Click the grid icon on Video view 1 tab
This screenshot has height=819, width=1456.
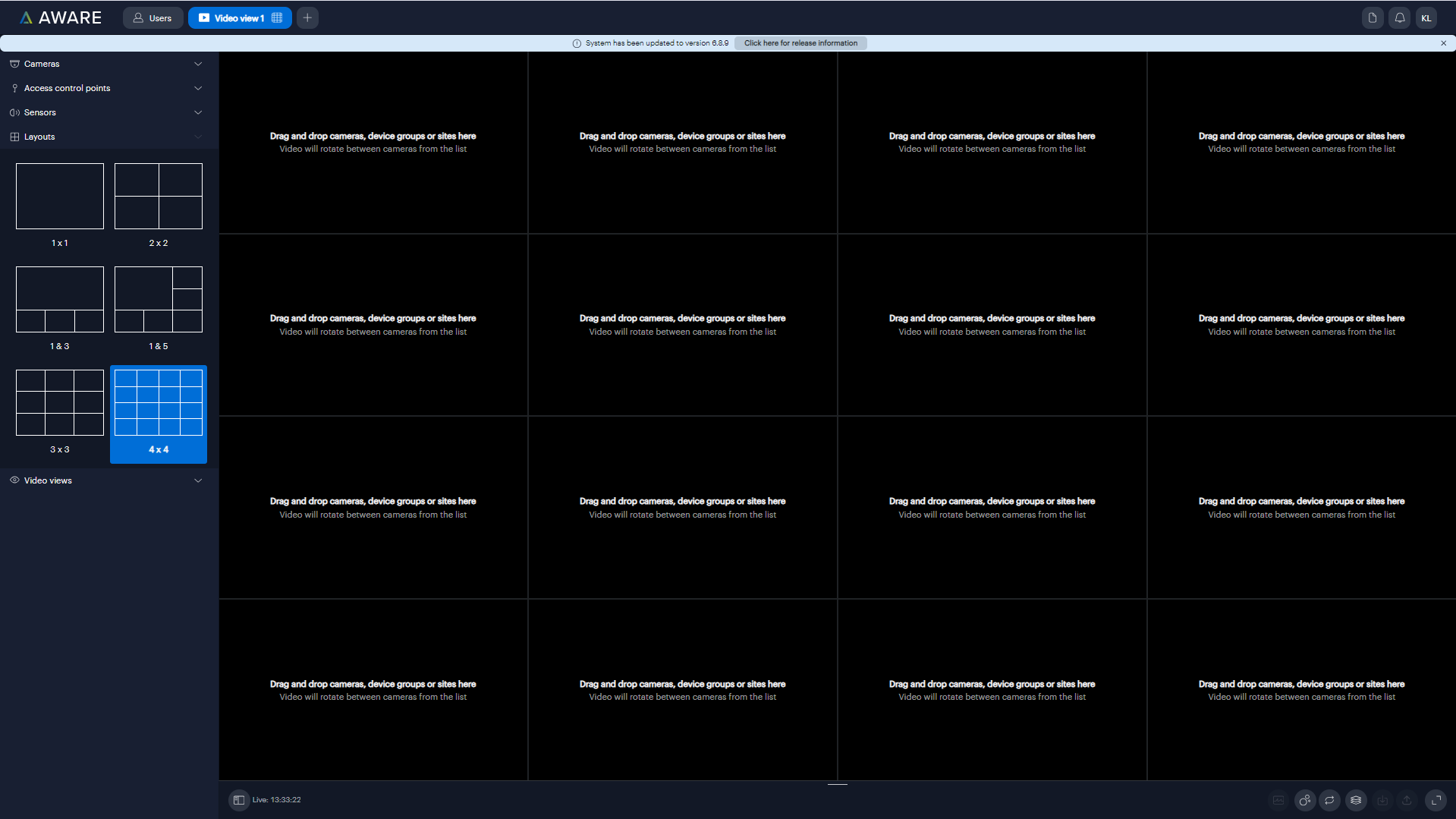tap(277, 18)
